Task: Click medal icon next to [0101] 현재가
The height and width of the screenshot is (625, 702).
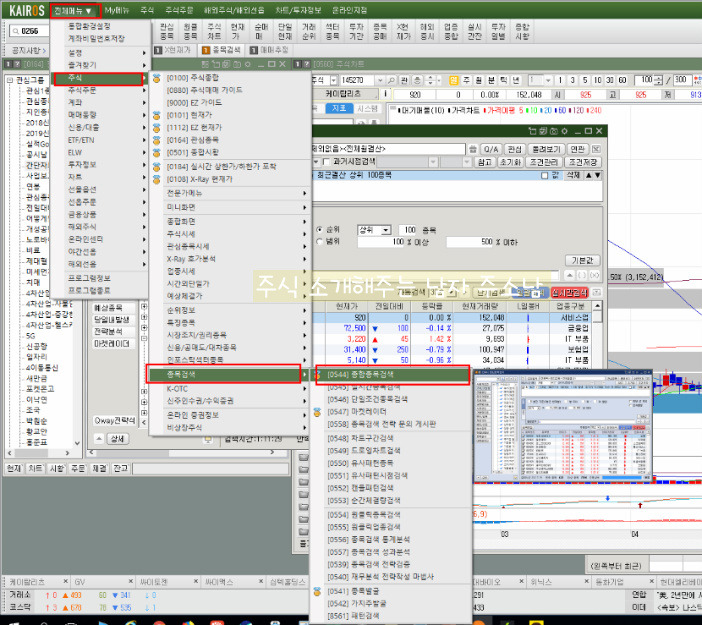Action: (x=156, y=116)
